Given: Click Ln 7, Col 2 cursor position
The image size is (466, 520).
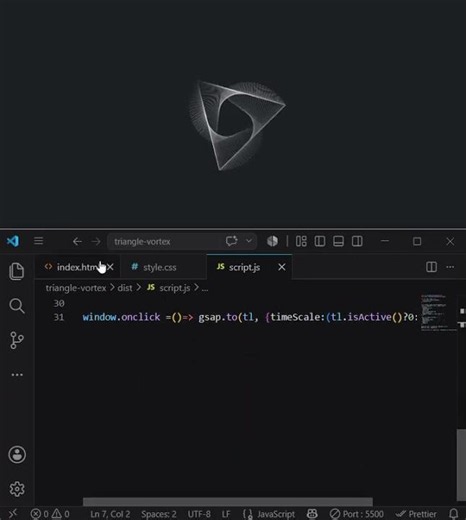Looking at the screenshot, I should [x=110, y=514].
